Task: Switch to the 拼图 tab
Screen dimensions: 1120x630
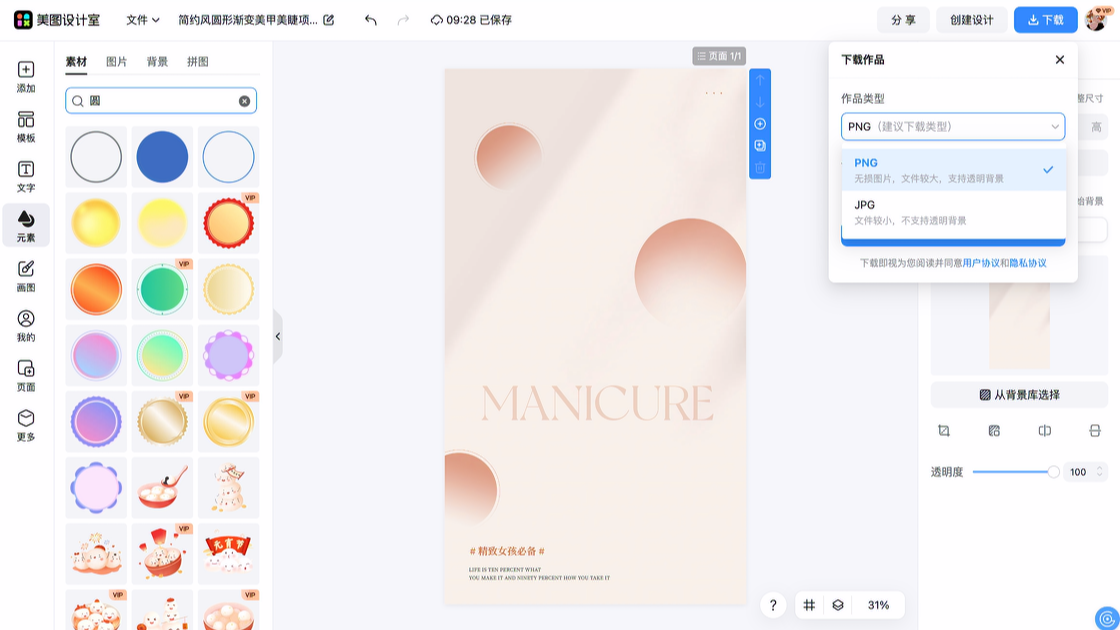Action: tap(198, 62)
